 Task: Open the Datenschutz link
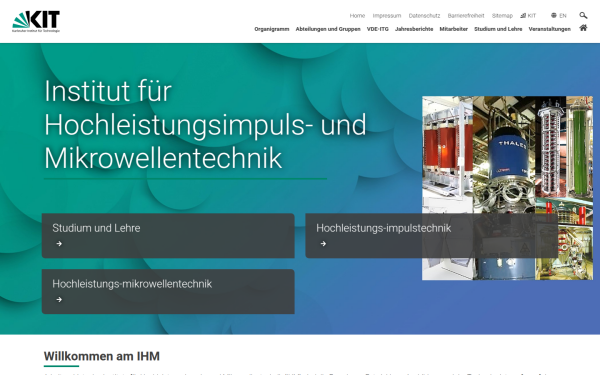[424, 16]
